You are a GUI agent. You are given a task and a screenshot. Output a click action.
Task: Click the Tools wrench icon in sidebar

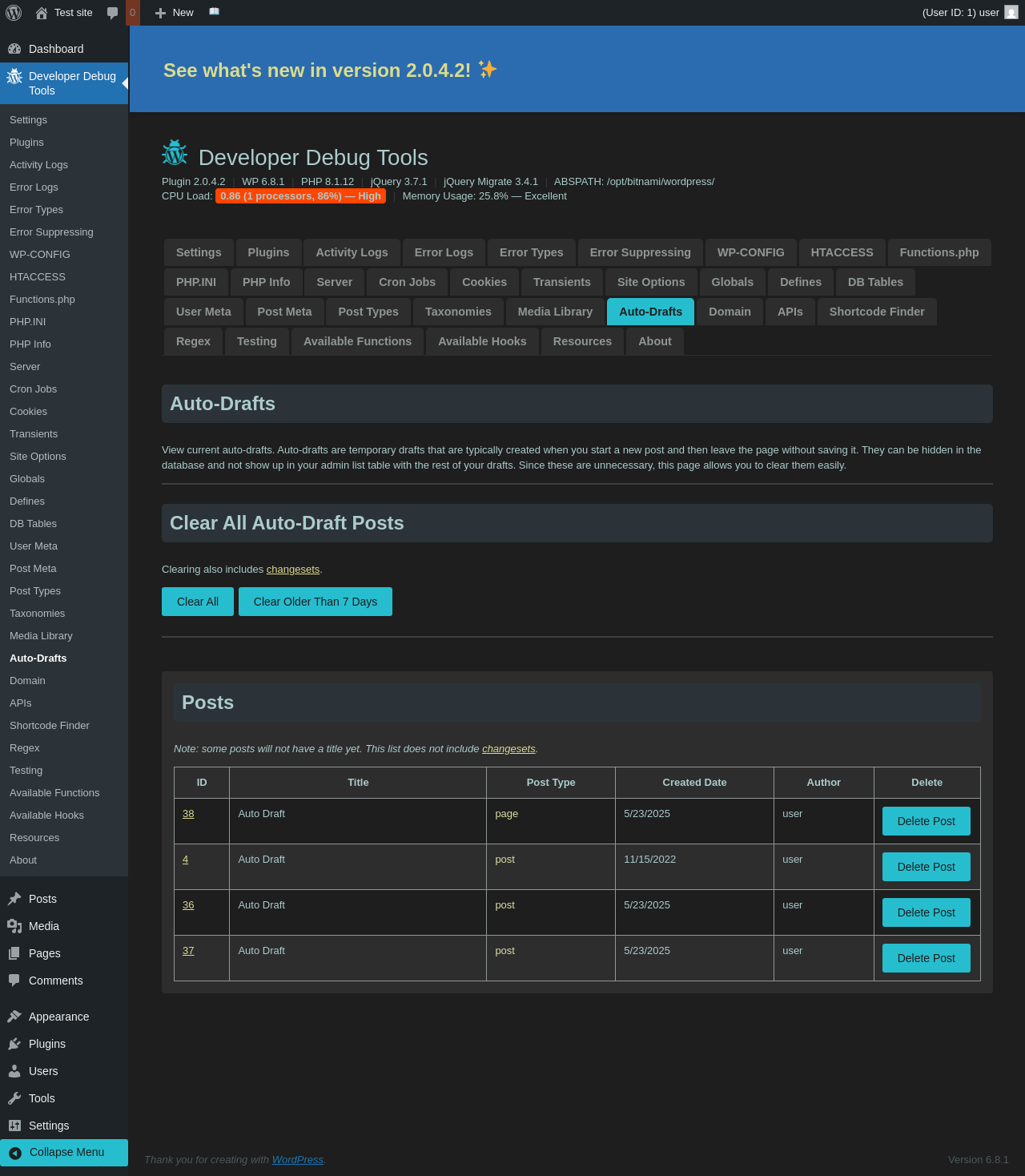[14, 1098]
